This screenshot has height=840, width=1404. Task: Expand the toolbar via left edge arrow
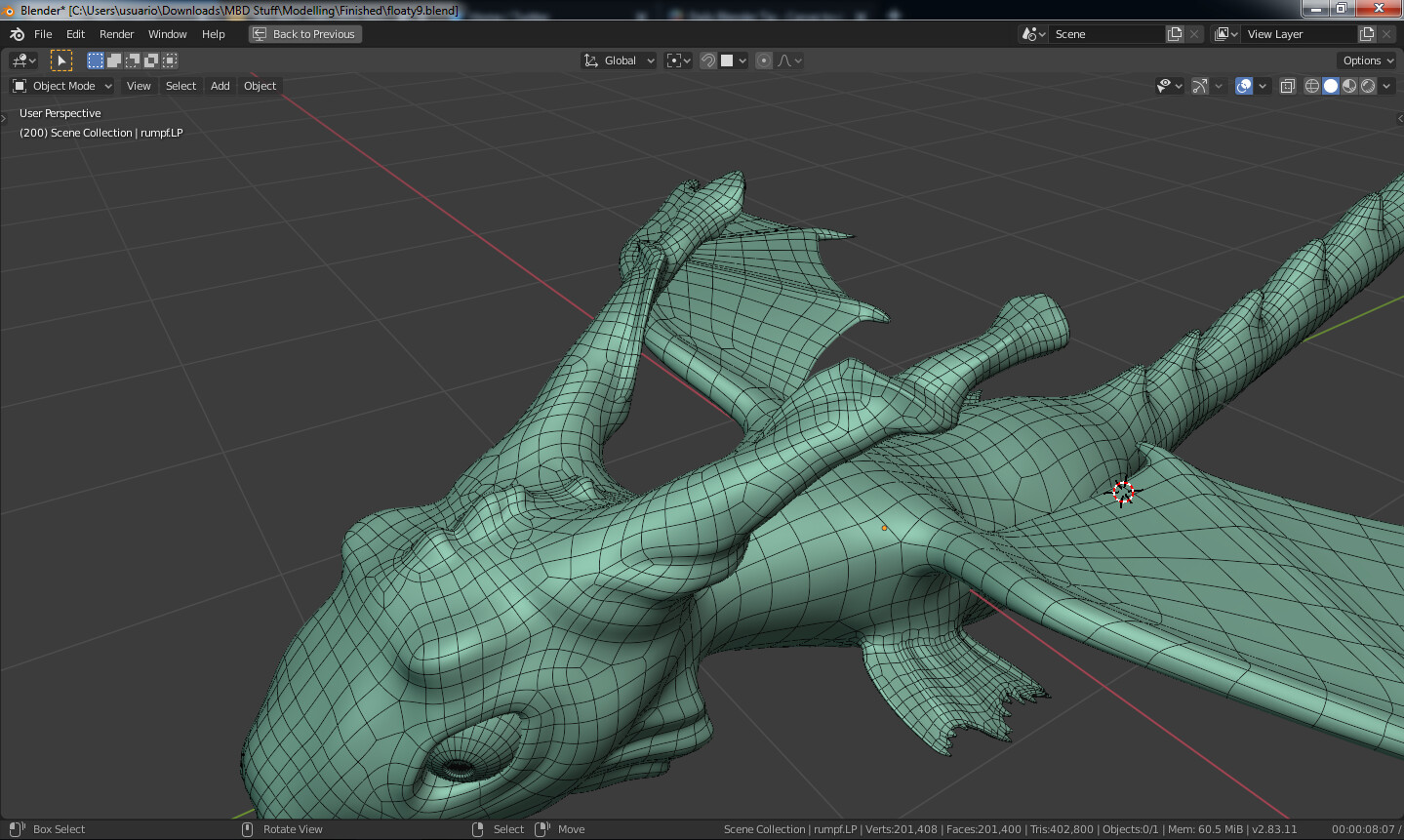pyautogui.click(x=4, y=118)
